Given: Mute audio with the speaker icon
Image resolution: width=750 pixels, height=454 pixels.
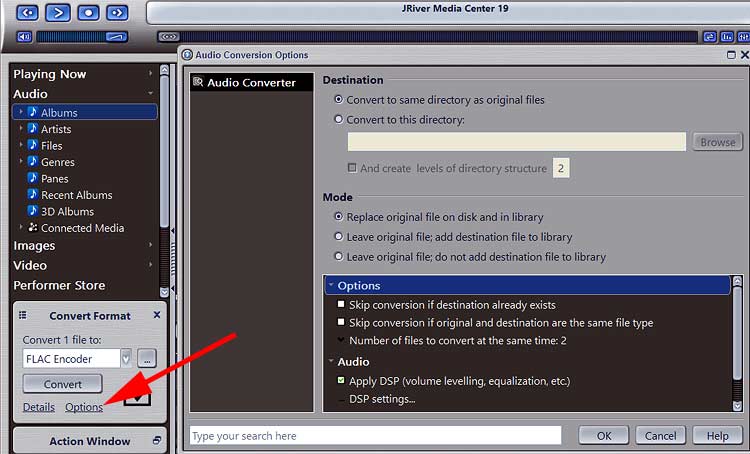Looking at the screenshot, I should (23, 37).
